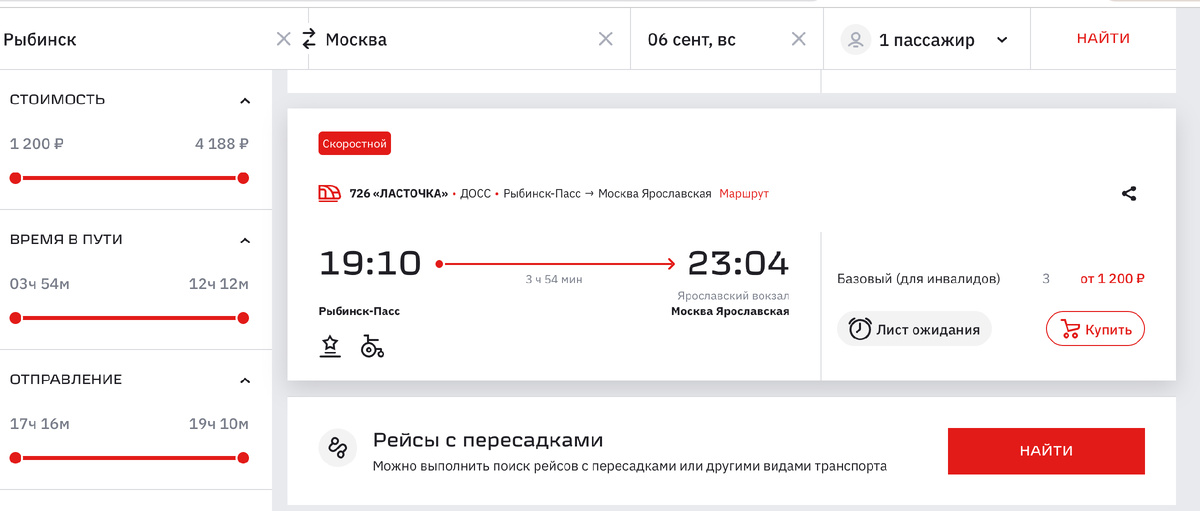Click the Ласточка train icon
Image resolution: width=1200 pixels, height=511 pixels.
(329, 194)
